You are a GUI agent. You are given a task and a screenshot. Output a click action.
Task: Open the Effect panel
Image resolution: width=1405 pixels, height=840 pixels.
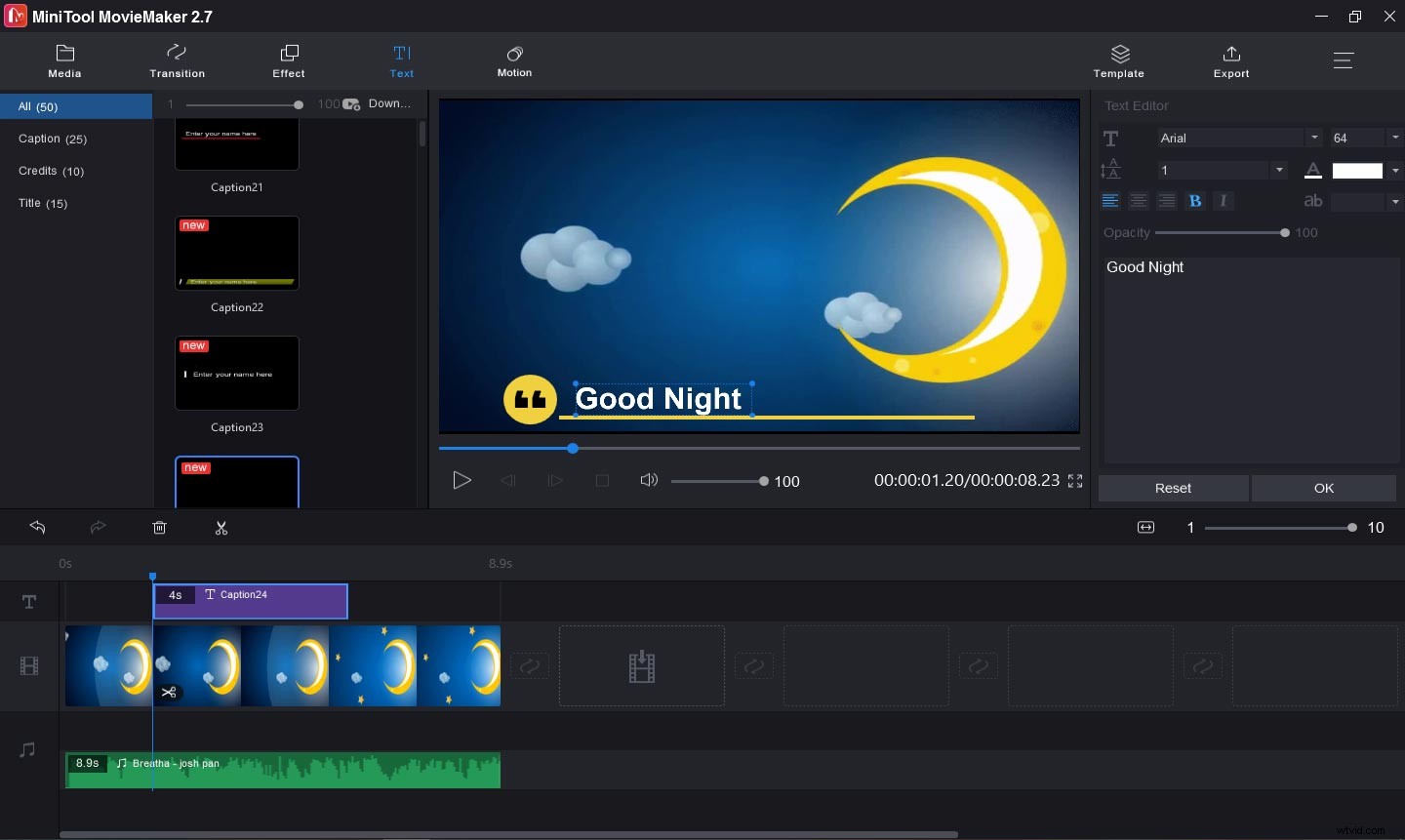pyautogui.click(x=288, y=60)
